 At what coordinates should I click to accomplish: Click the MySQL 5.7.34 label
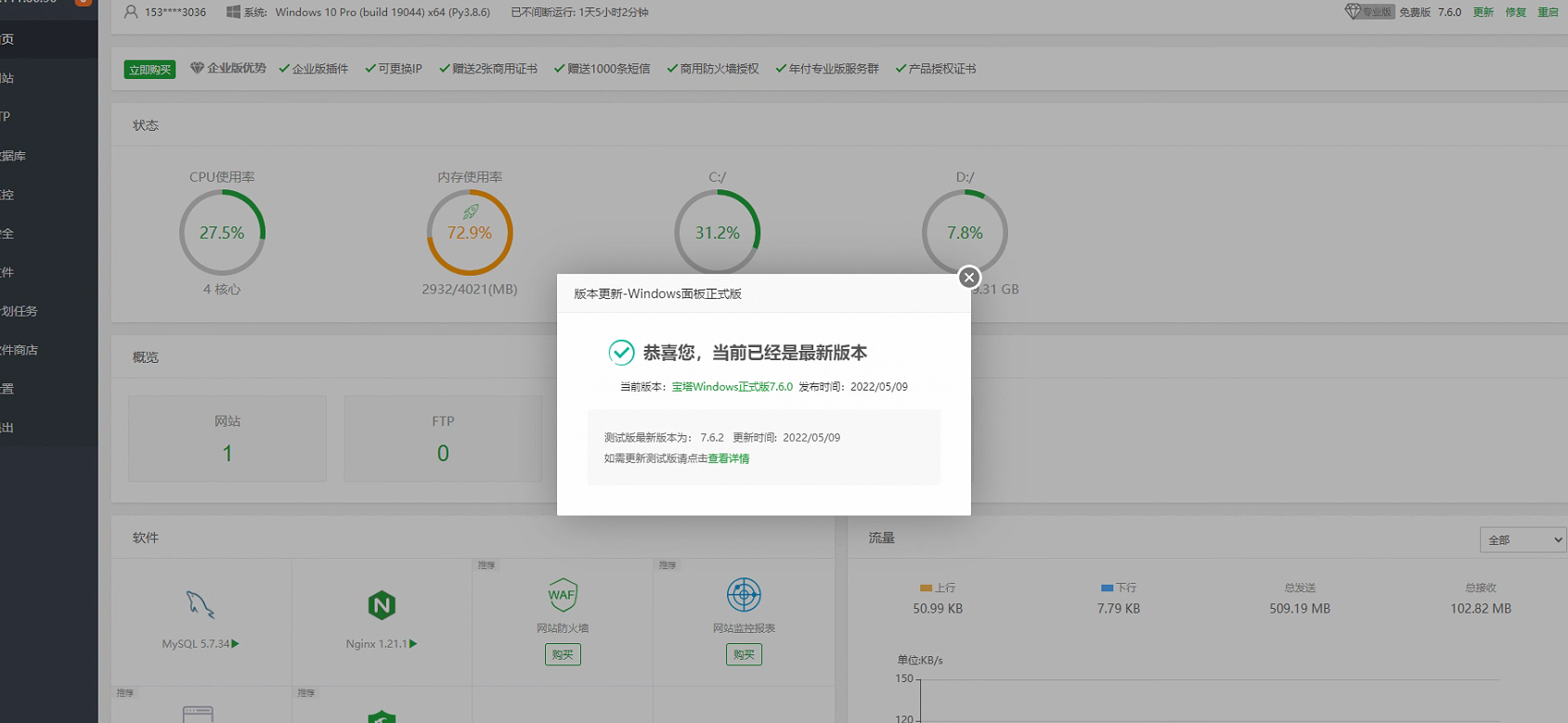[x=195, y=643]
